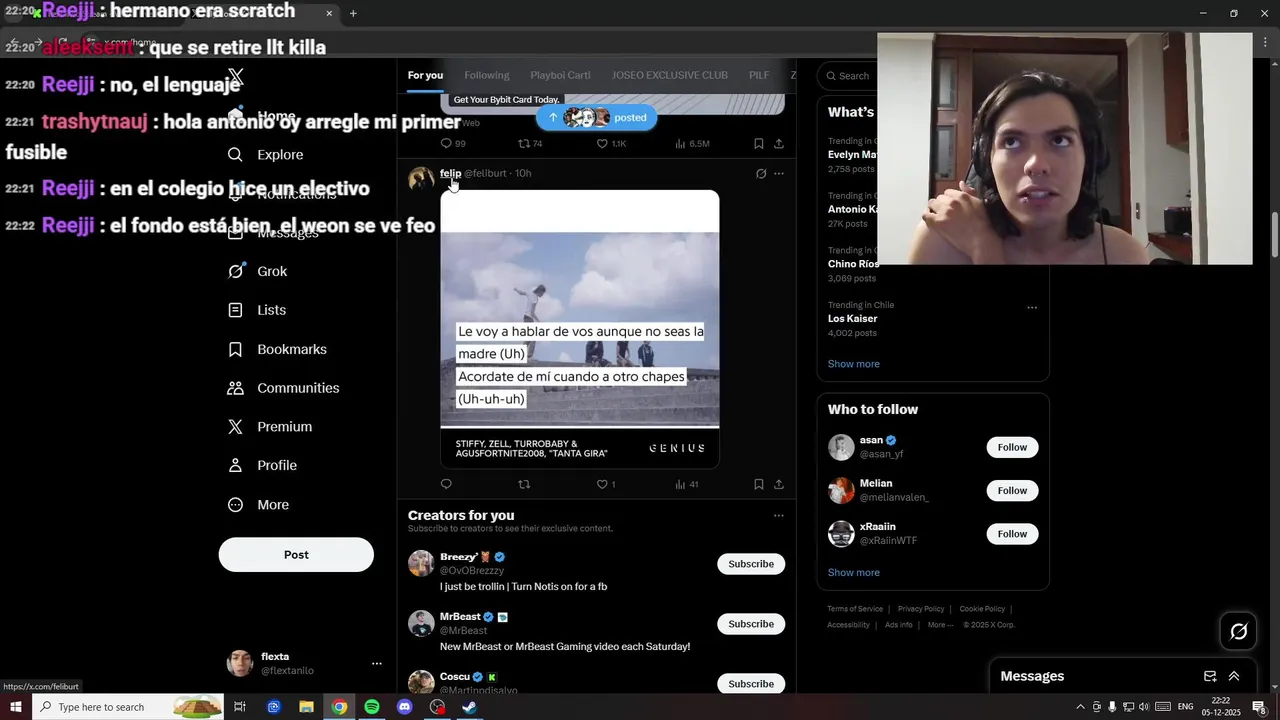The width and height of the screenshot is (1280, 720).
Task: Show more accounts to follow
Action: click(x=854, y=573)
